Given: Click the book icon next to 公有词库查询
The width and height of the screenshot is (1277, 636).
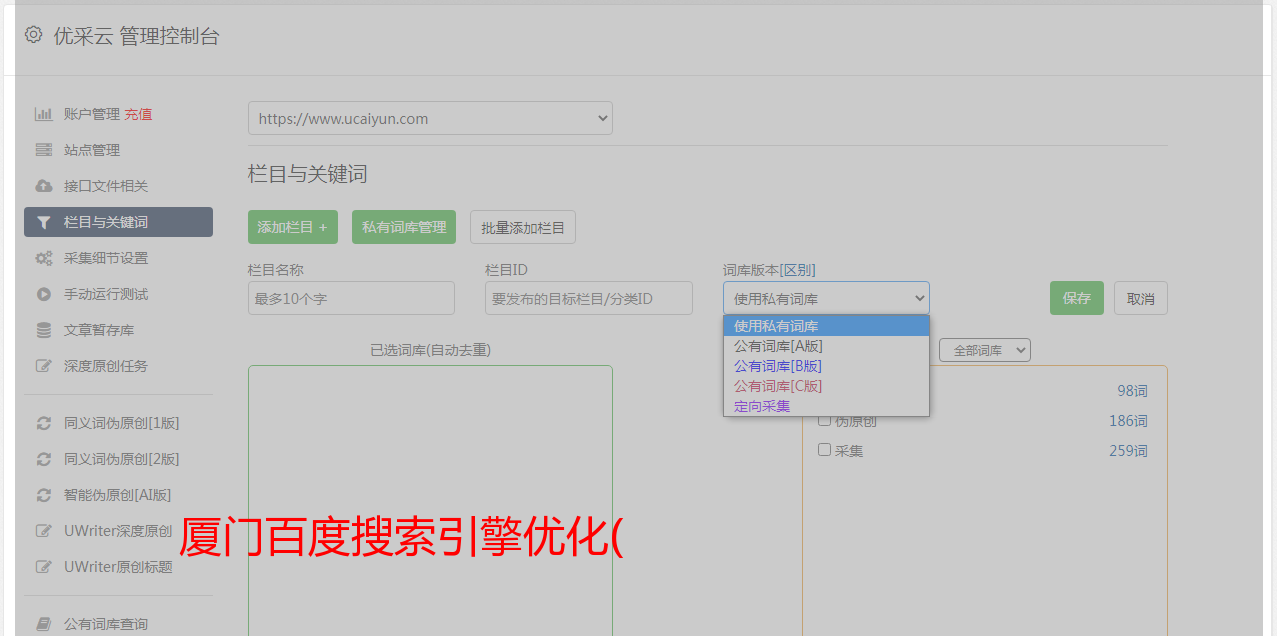Looking at the screenshot, I should pyautogui.click(x=44, y=624).
